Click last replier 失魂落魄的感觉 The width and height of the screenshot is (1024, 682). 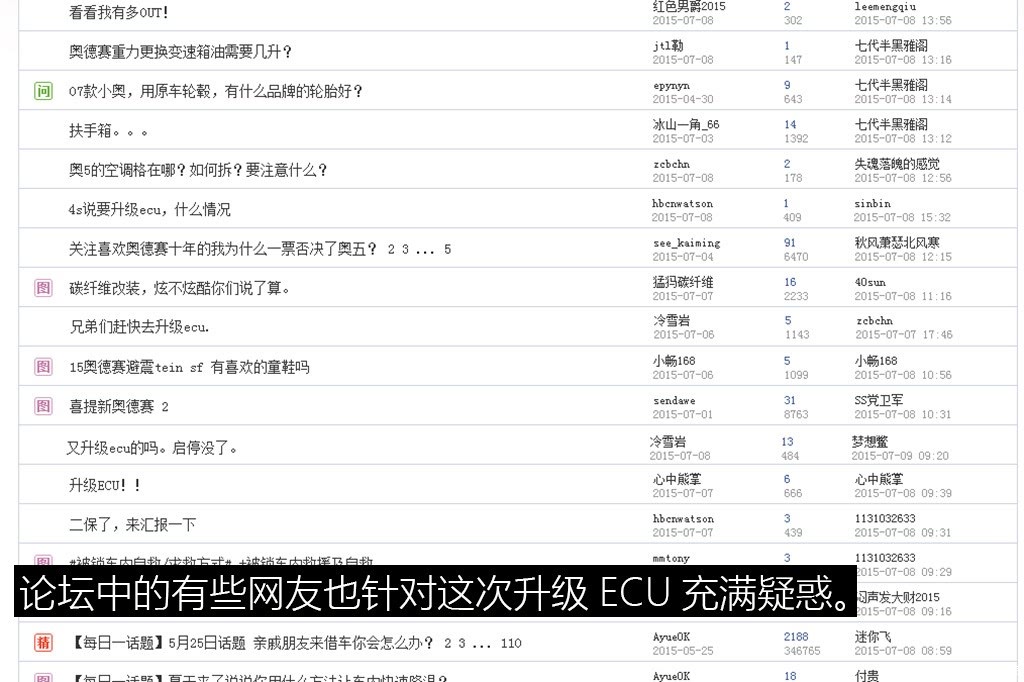coord(897,164)
